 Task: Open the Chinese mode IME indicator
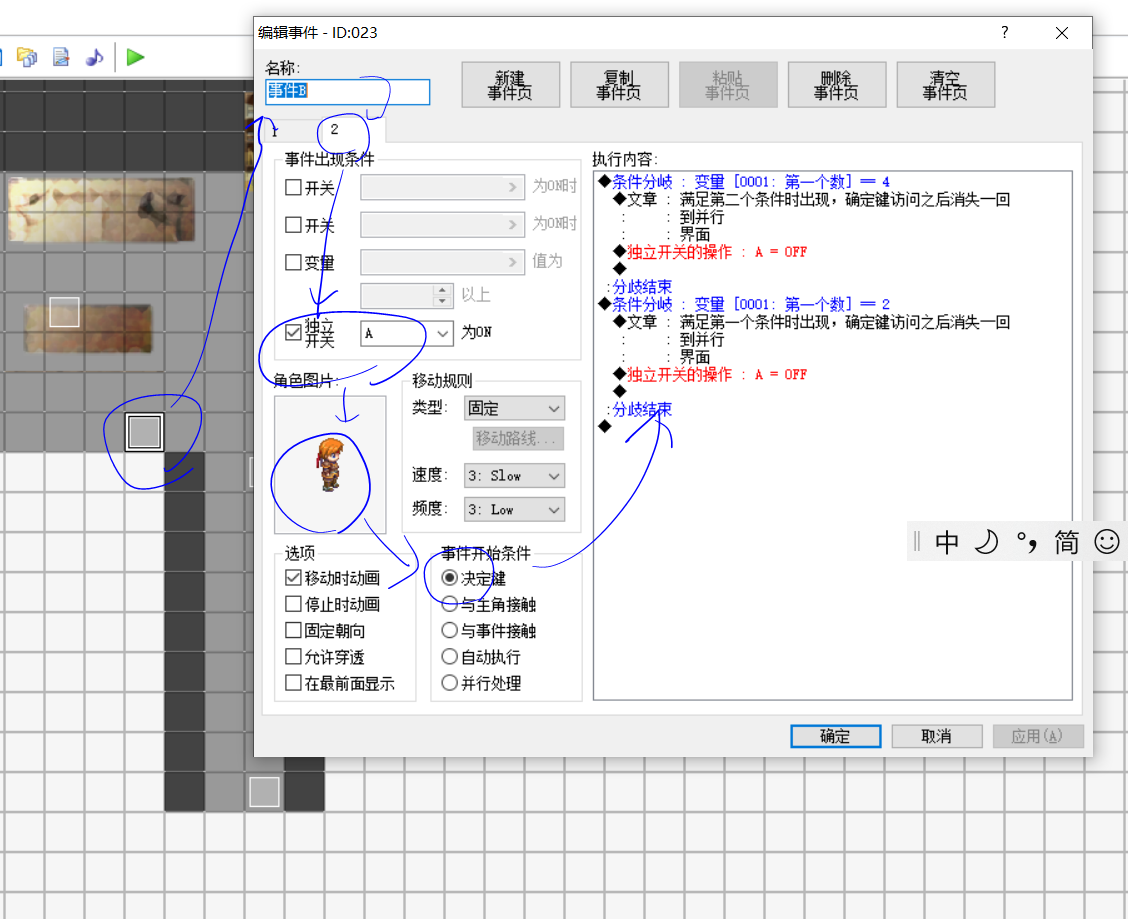point(947,542)
